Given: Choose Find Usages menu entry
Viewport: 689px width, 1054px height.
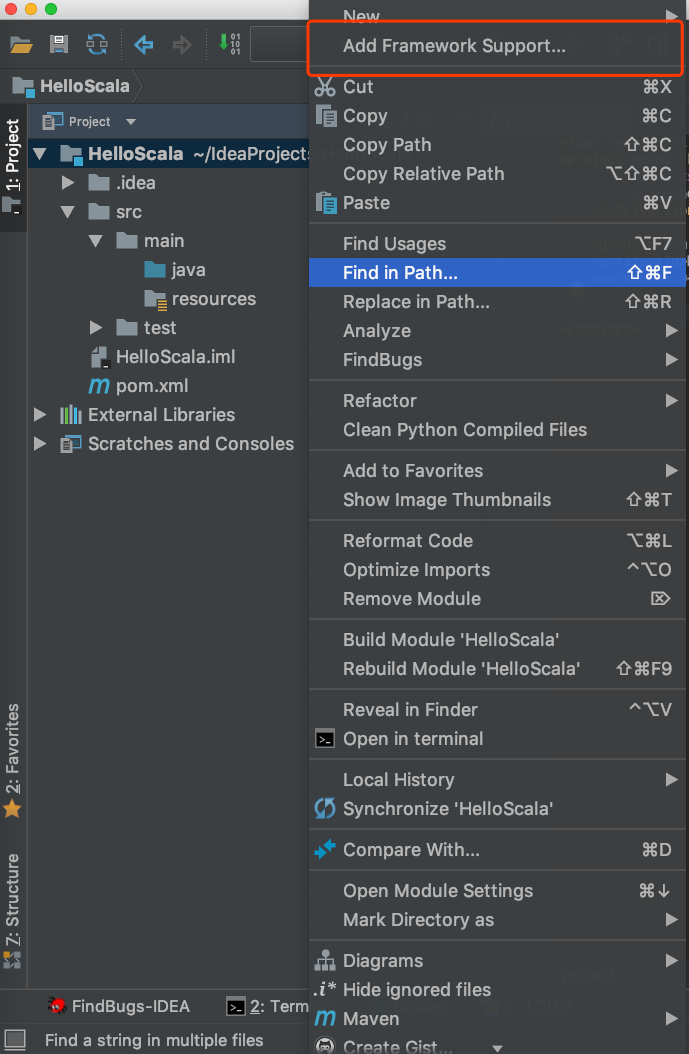Looking at the screenshot, I should (x=497, y=243).
